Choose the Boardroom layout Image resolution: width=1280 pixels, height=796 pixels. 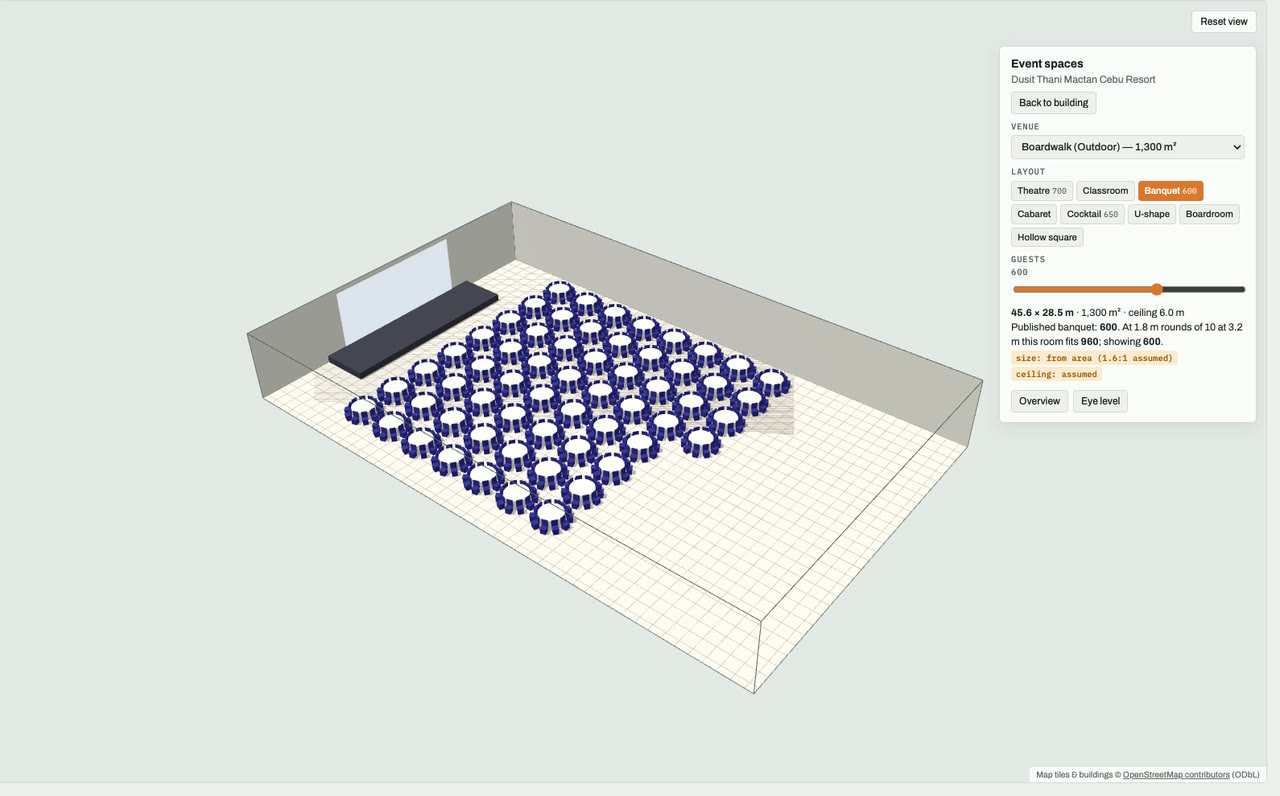(x=1209, y=214)
